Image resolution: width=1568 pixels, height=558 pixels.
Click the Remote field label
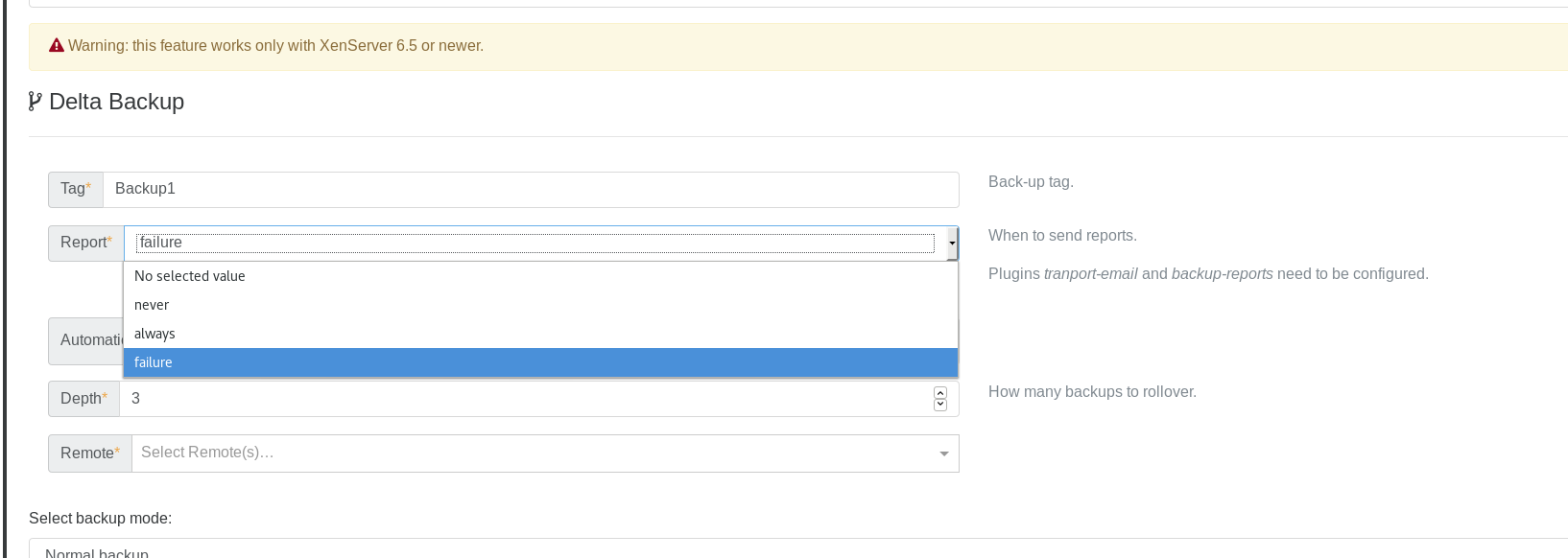point(89,453)
